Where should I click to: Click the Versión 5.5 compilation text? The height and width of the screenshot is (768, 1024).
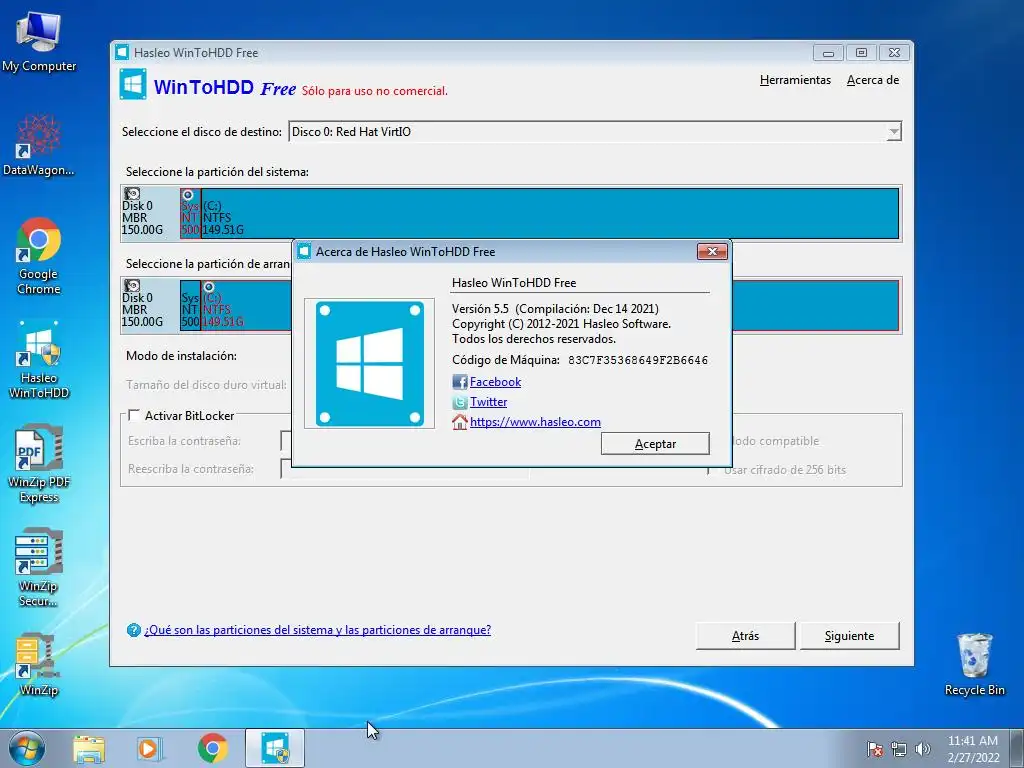pyautogui.click(x=555, y=309)
